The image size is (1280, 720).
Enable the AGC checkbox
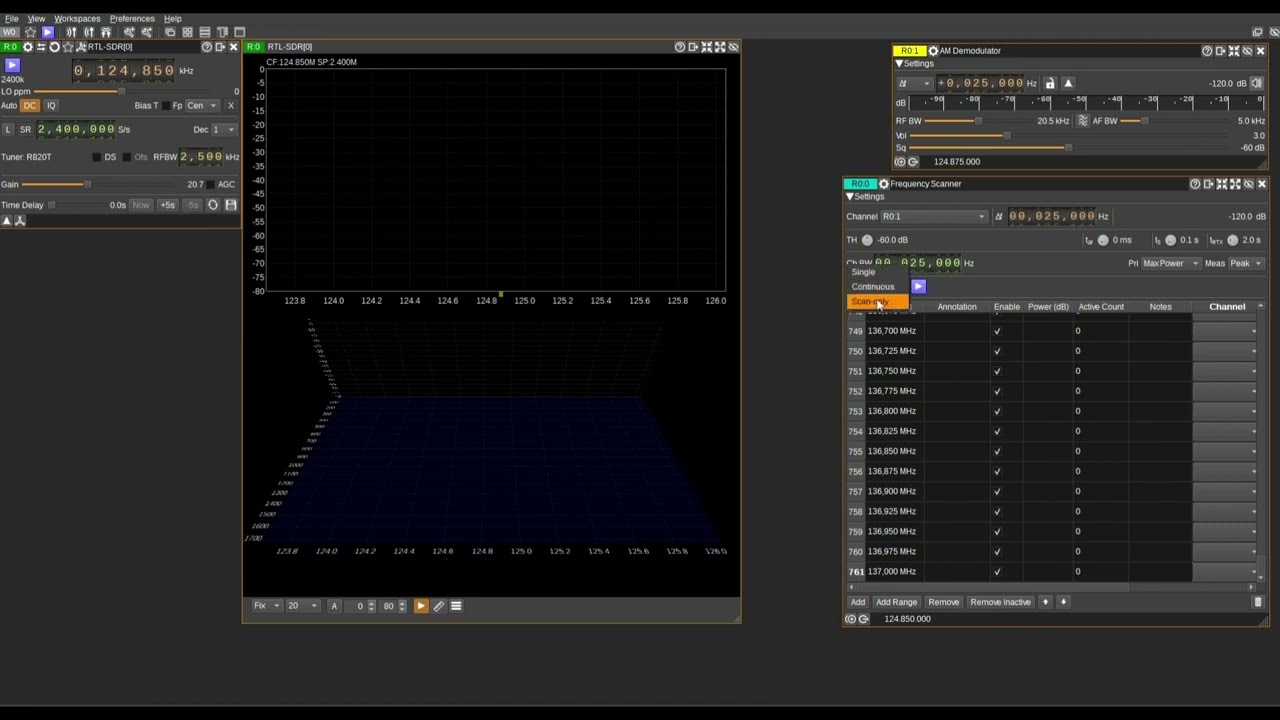(210, 185)
